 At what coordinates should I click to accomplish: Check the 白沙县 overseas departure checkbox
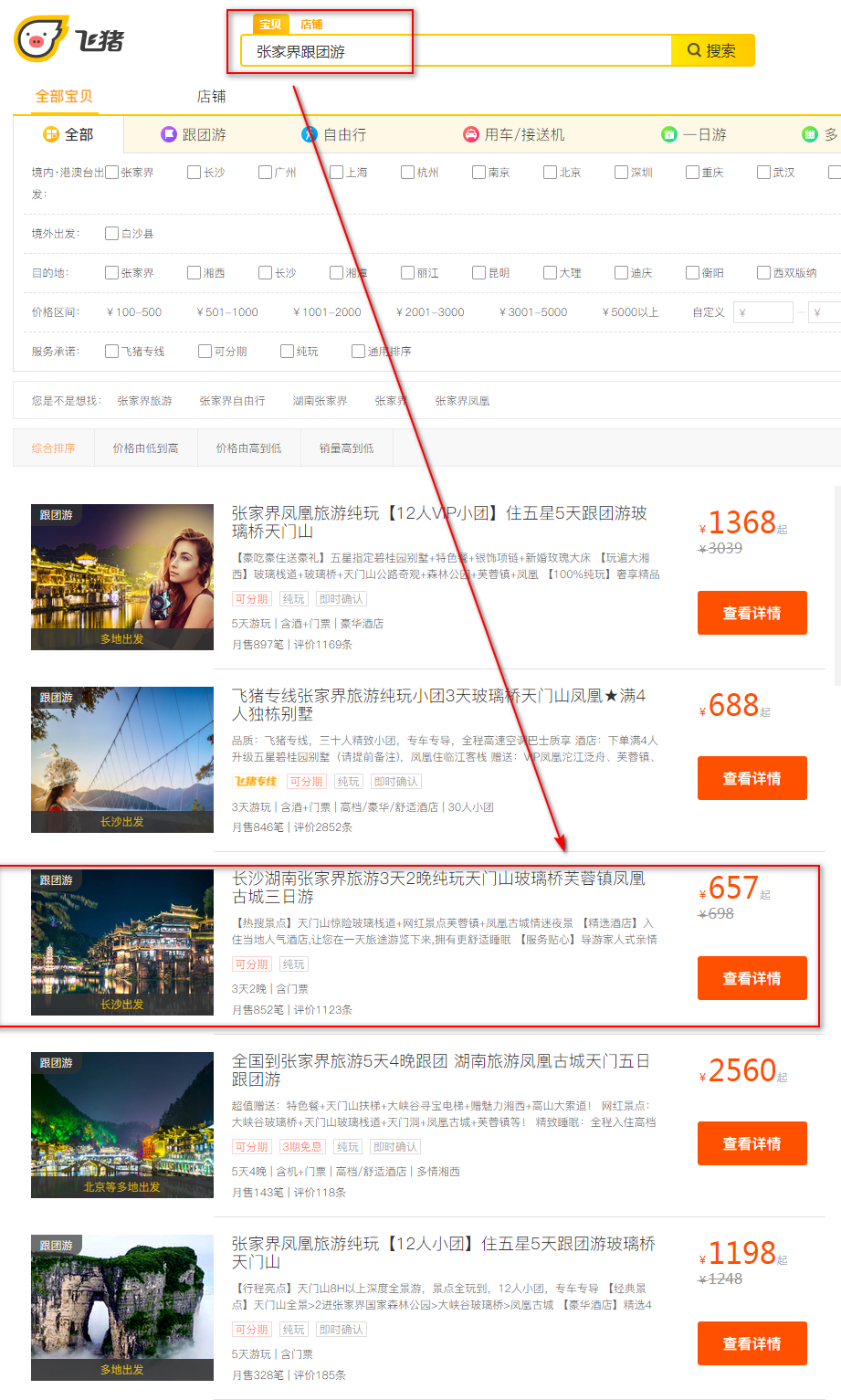pos(111,233)
